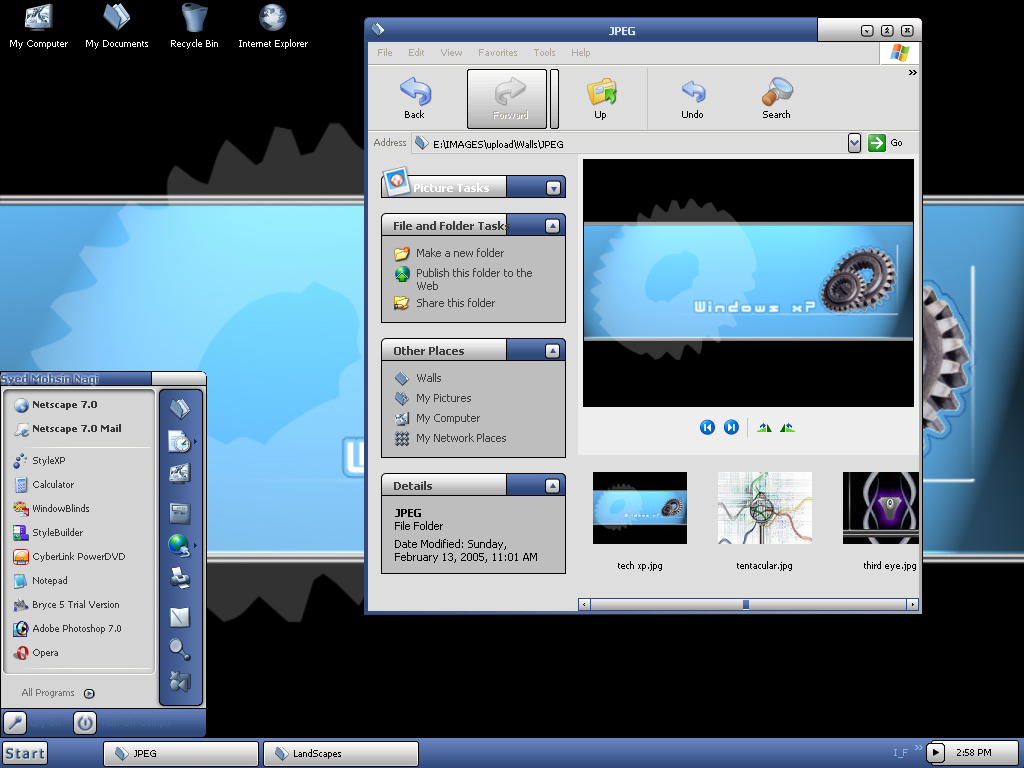Screen dimensions: 1024x768
Task: Collapse the File and Folder Tasks panel
Action: coord(552,226)
